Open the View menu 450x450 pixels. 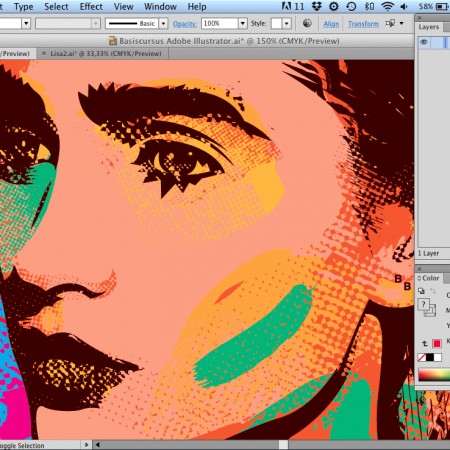[123, 7]
